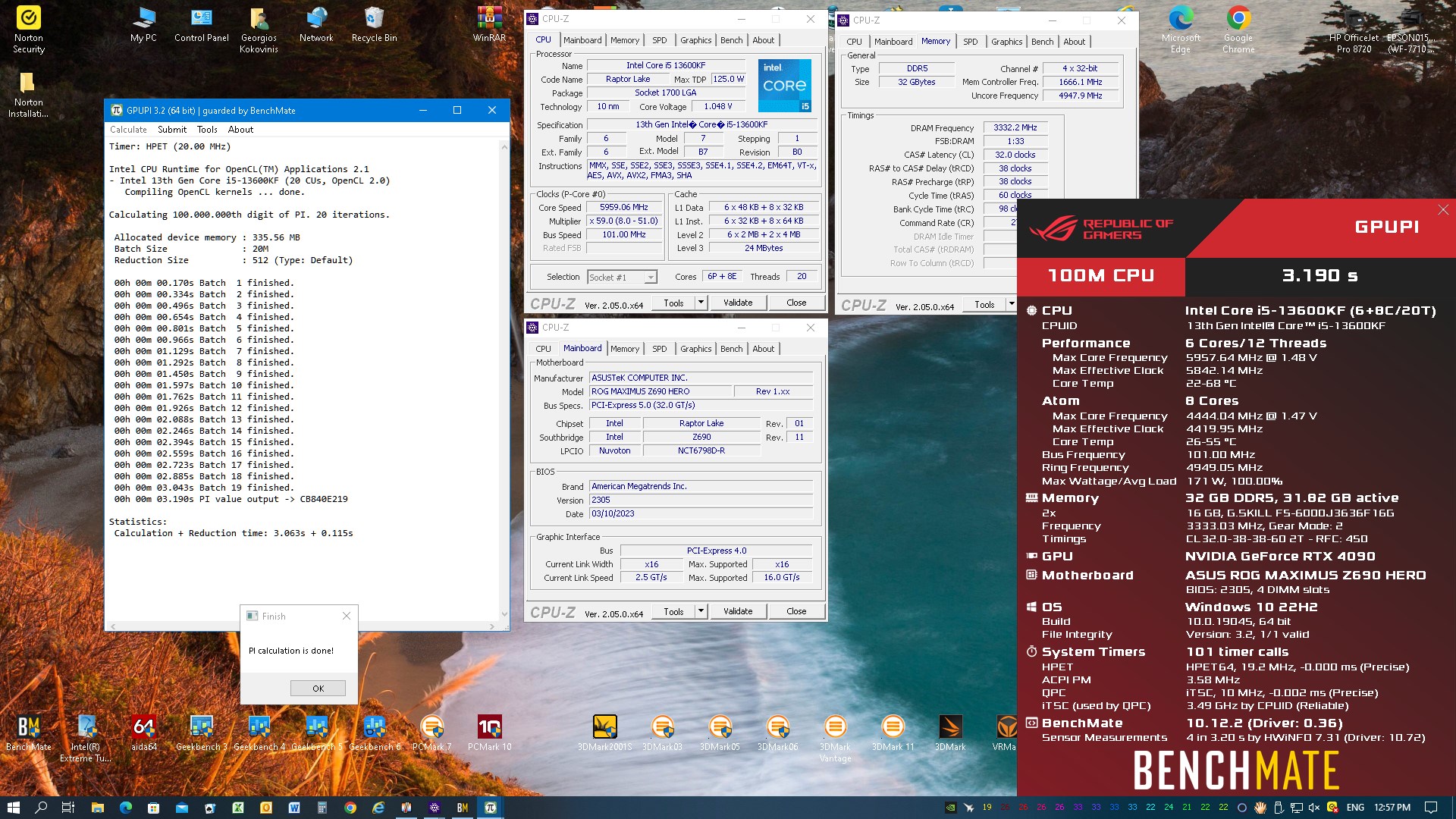Expand Tools dropdown arrow in CPU-Z processor window

pyautogui.click(x=701, y=303)
